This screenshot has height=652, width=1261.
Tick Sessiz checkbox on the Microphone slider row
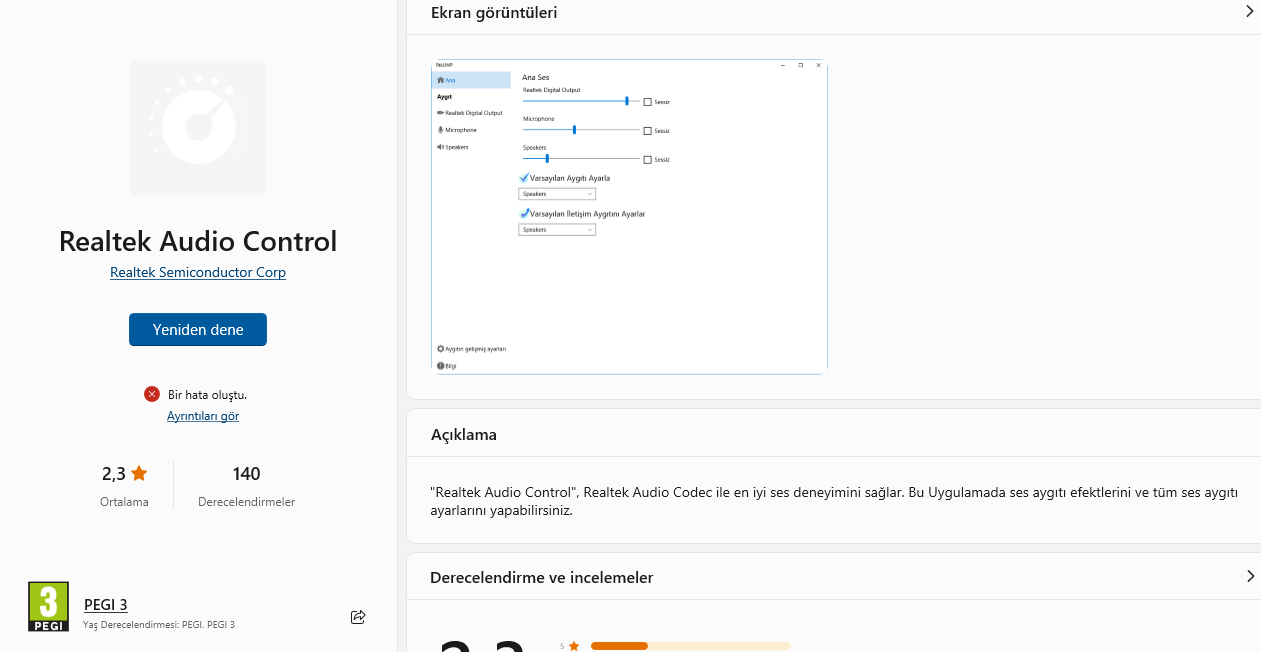point(648,131)
